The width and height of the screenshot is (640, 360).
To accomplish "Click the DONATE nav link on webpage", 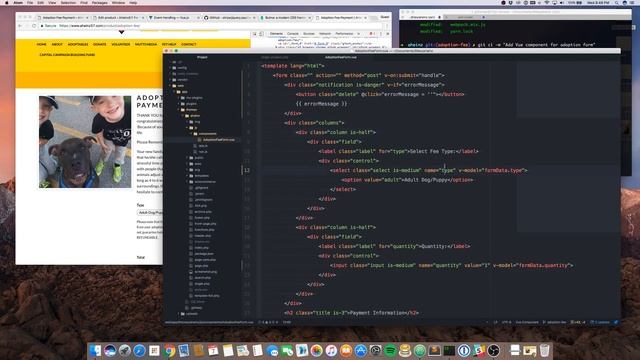I will point(100,44).
